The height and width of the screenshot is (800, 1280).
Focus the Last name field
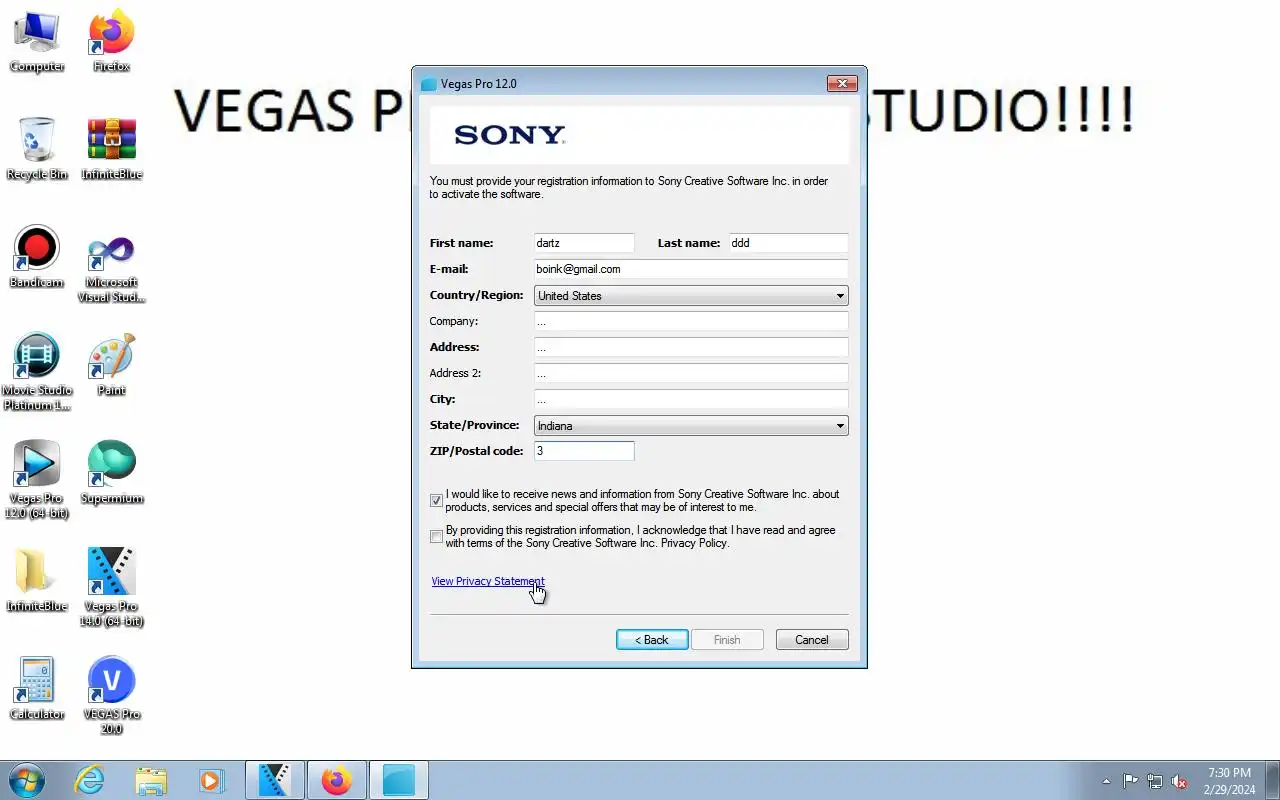[x=788, y=243]
